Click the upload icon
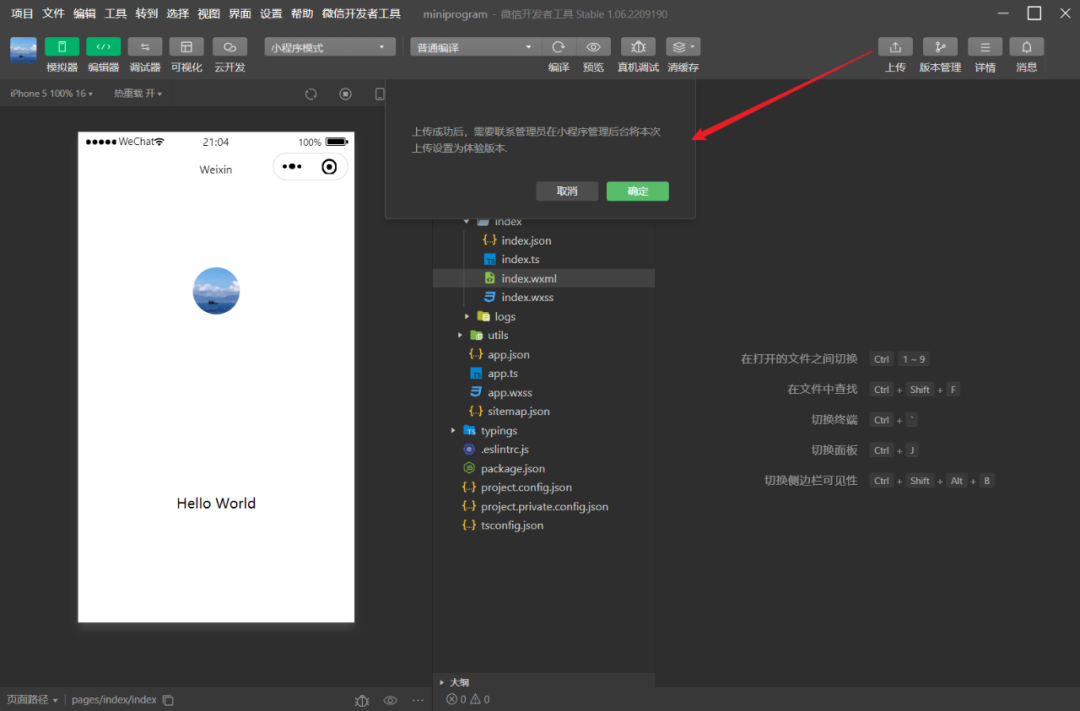The height and width of the screenshot is (711, 1080). (895, 47)
